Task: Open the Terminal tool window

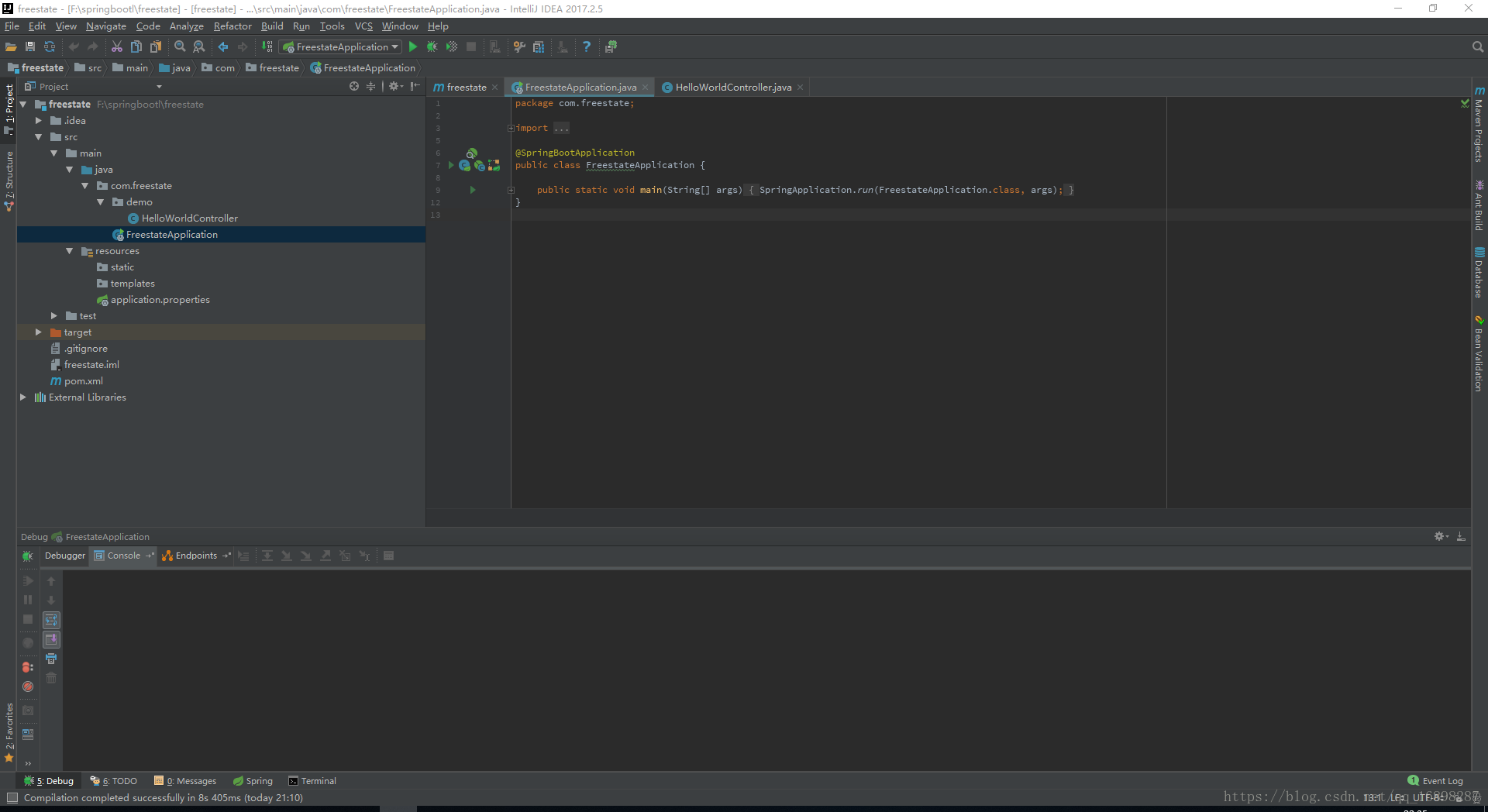Action: click(x=312, y=781)
